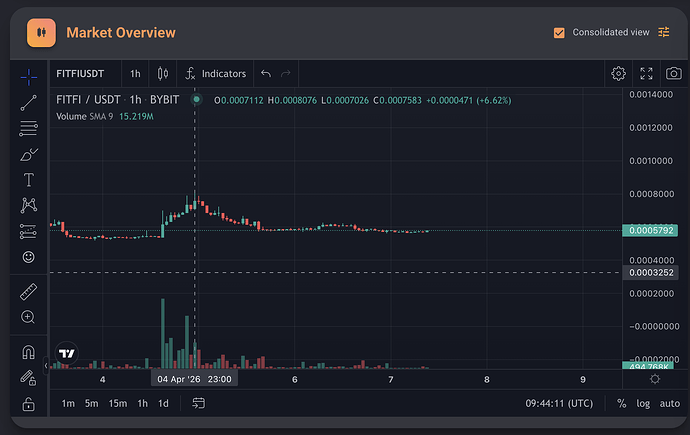
Task: Redo the chart action
Action: (x=286, y=73)
